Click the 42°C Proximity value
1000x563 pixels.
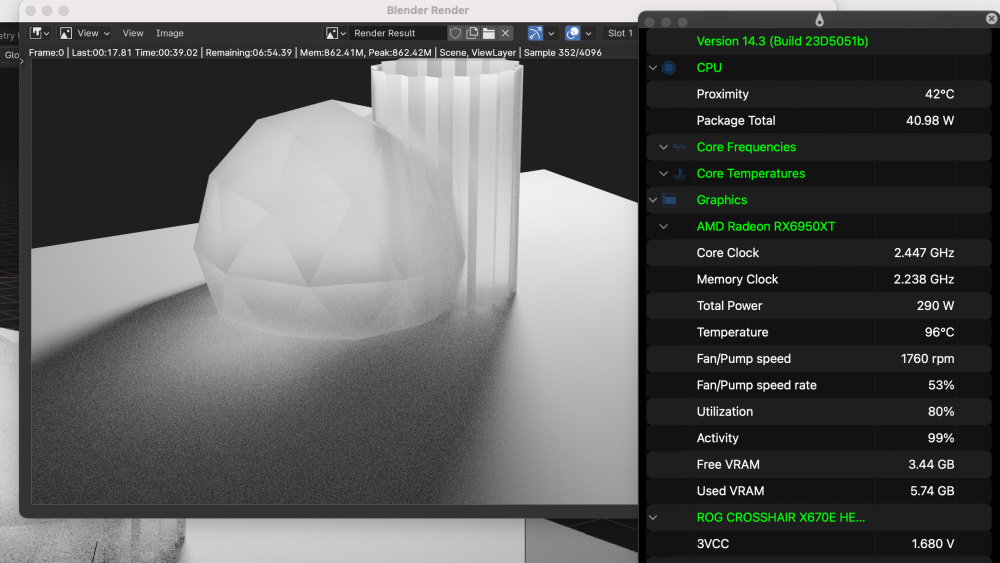(x=939, y=94)
